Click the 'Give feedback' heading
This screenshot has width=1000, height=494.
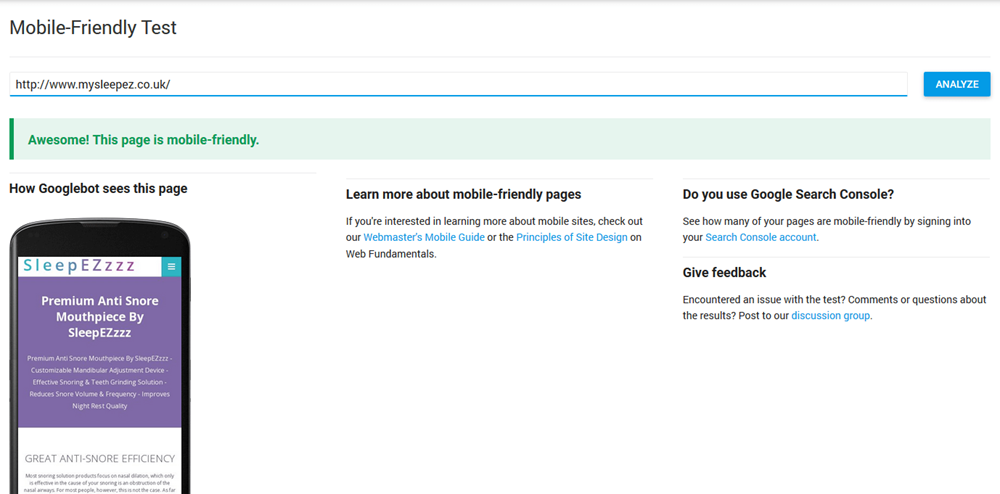[724, 273]
